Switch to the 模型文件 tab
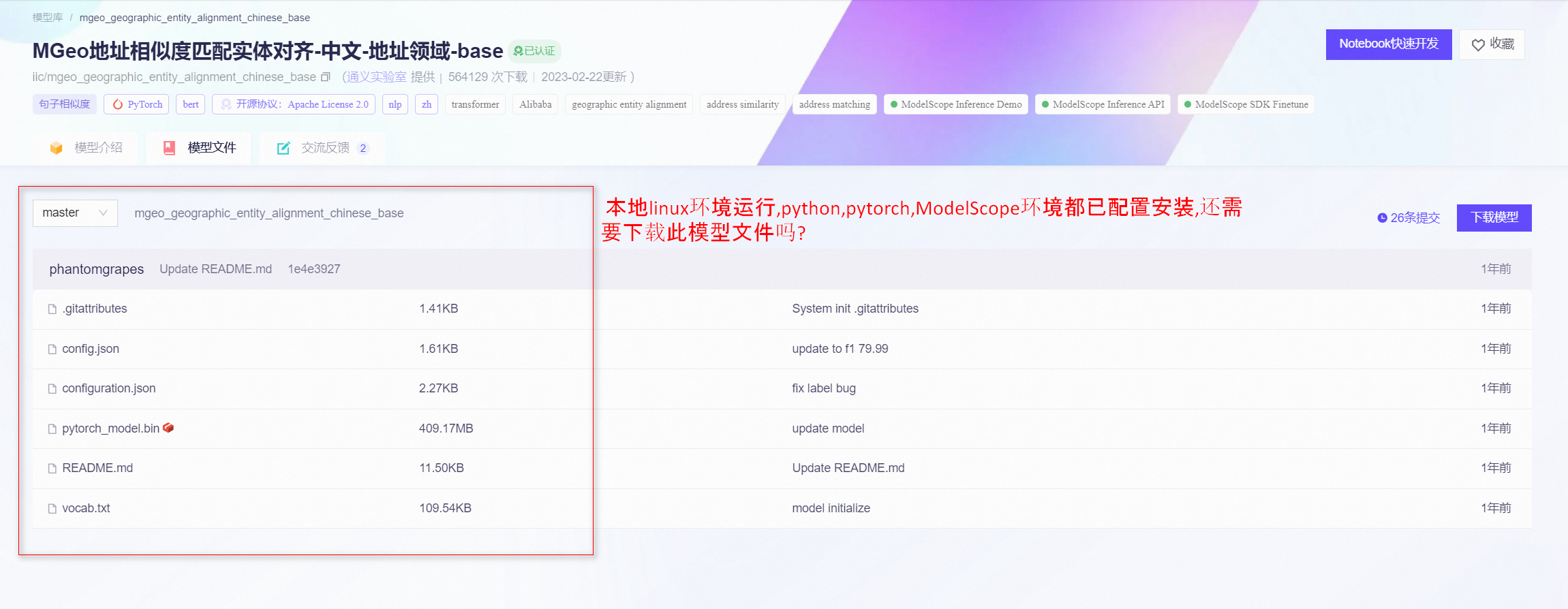This screenshot has height=609, width=1568. (199, 148)
